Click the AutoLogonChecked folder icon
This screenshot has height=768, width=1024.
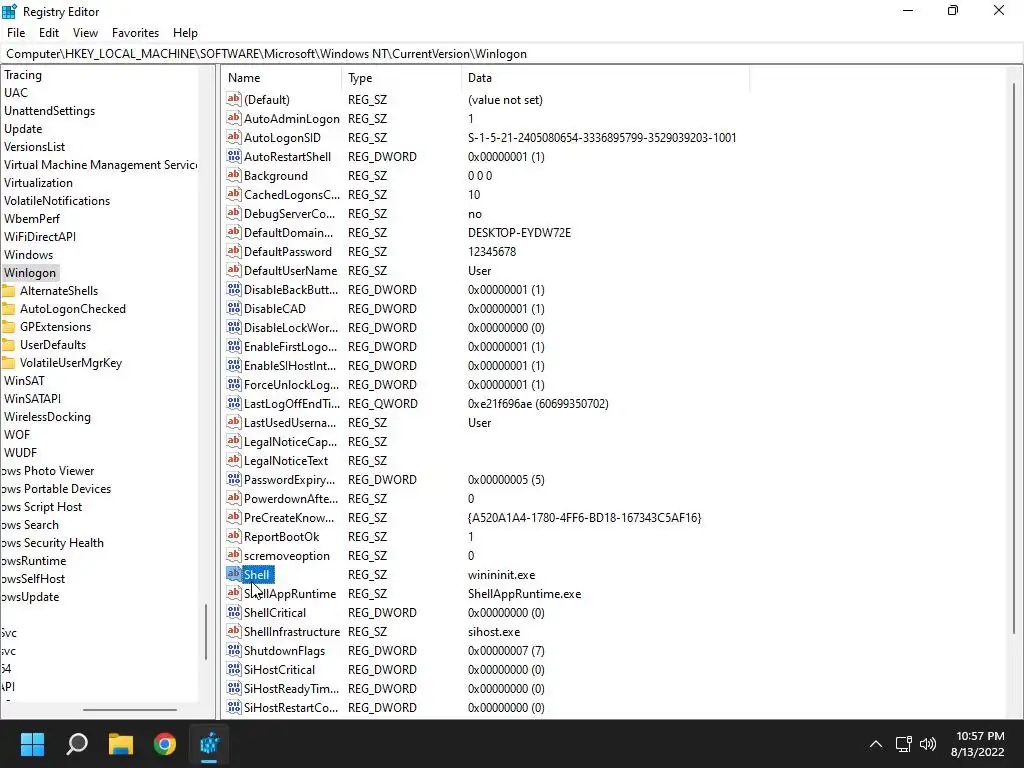(x=8, y=309)
